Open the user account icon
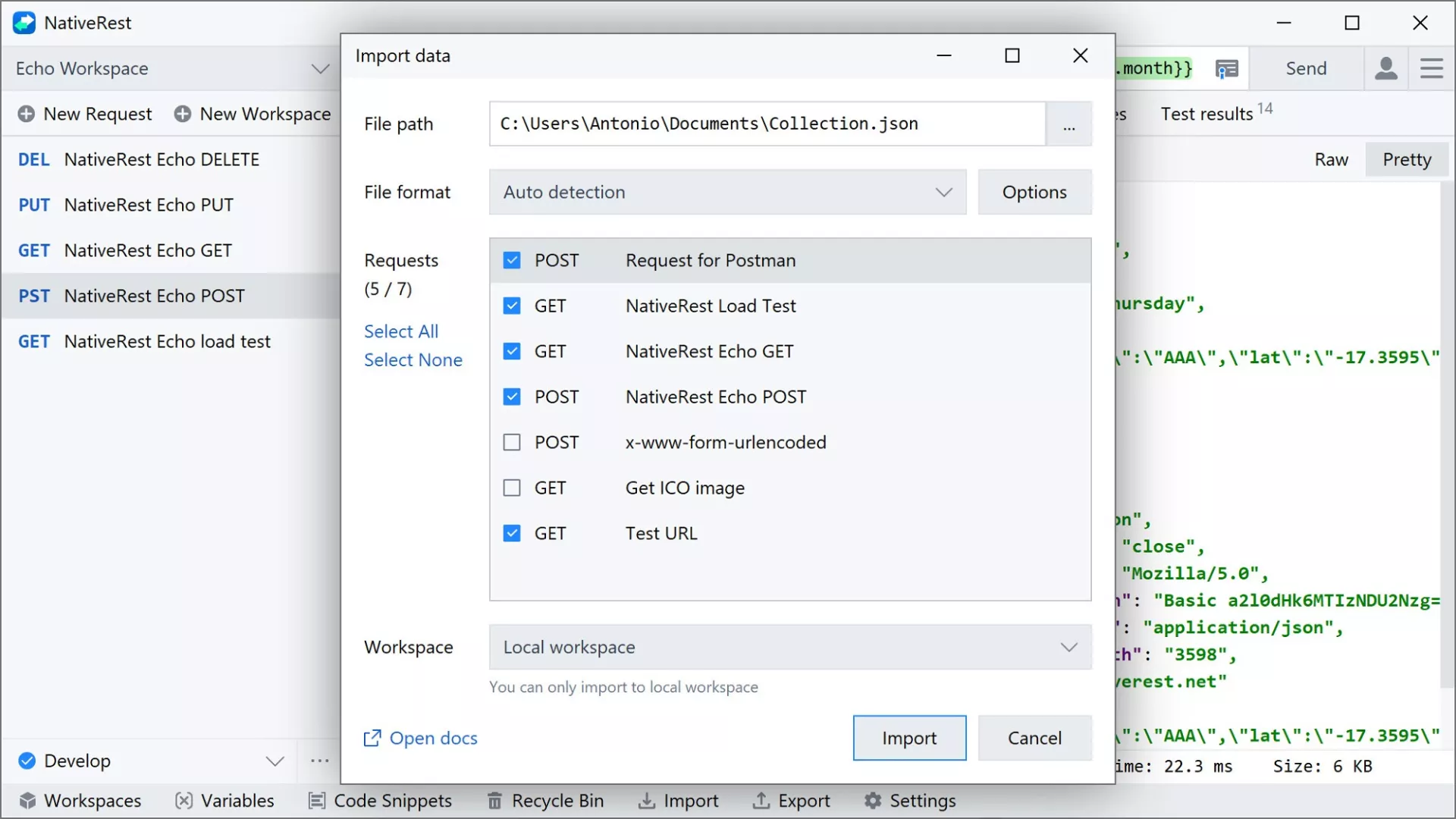Screen dimensions: 1456x819 1385,68
